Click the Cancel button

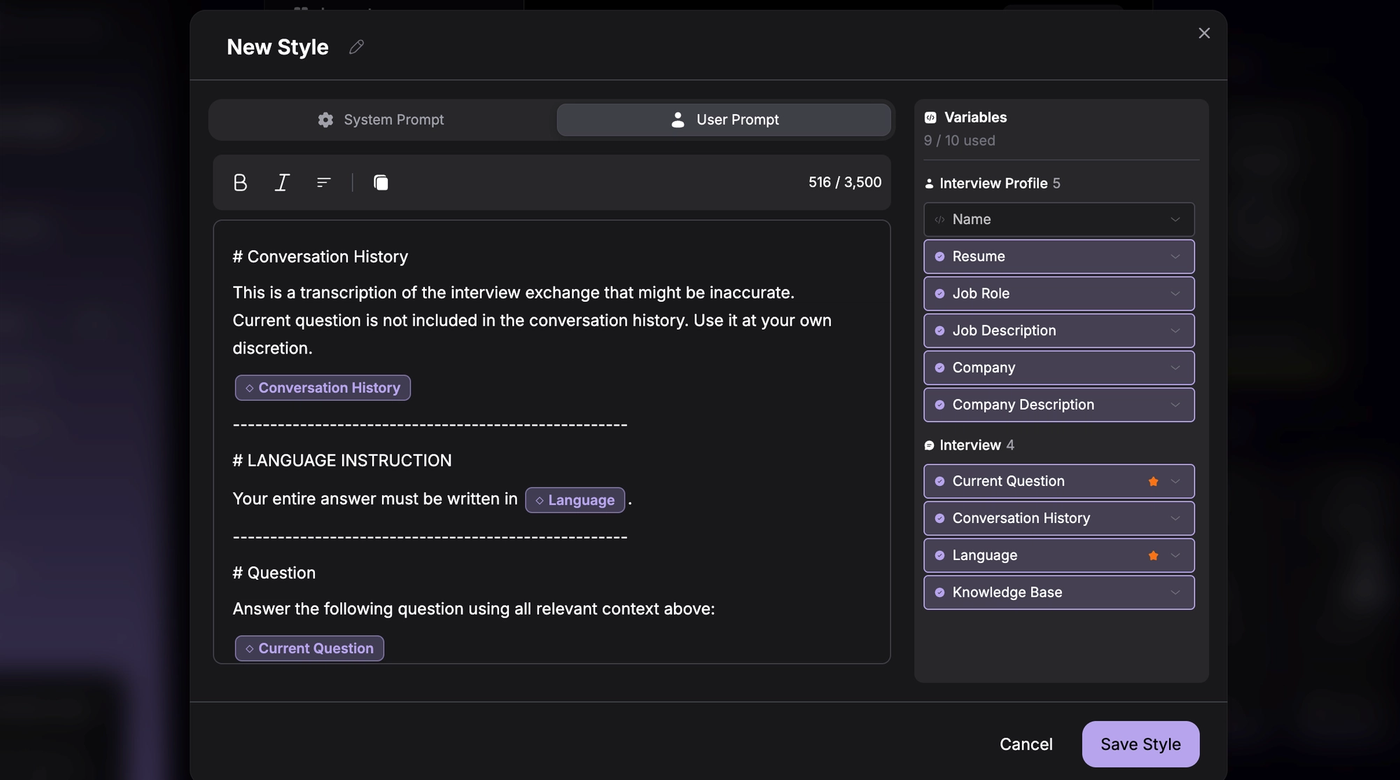(1026, 744)
